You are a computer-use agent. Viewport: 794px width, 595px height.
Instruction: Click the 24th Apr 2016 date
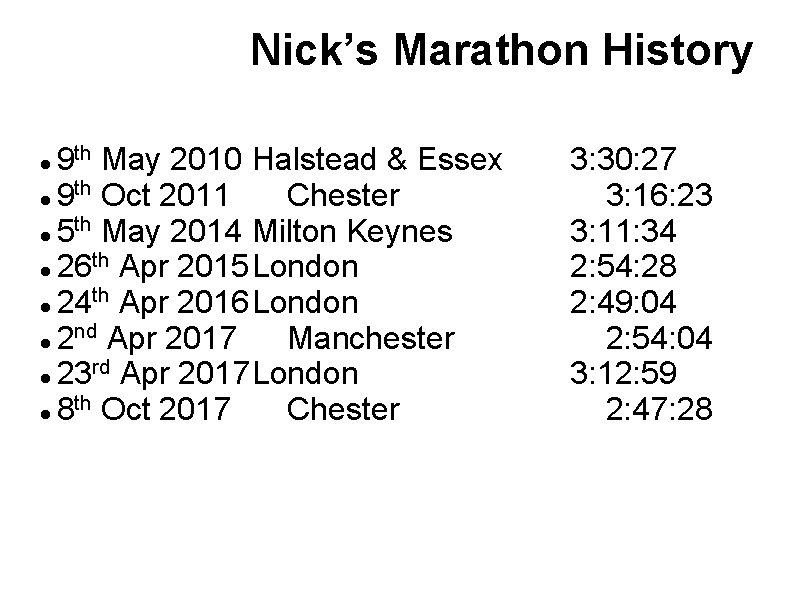tap(153, 302)
